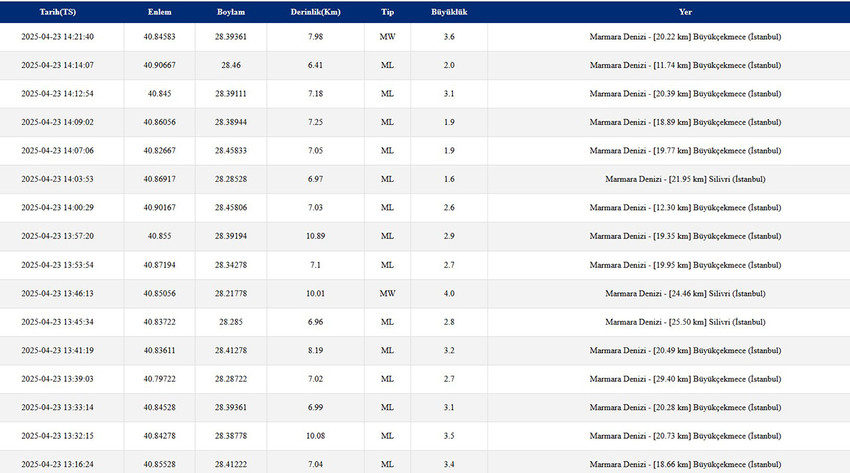Click the ML type in the 14:03:53 row

[387, 179]
